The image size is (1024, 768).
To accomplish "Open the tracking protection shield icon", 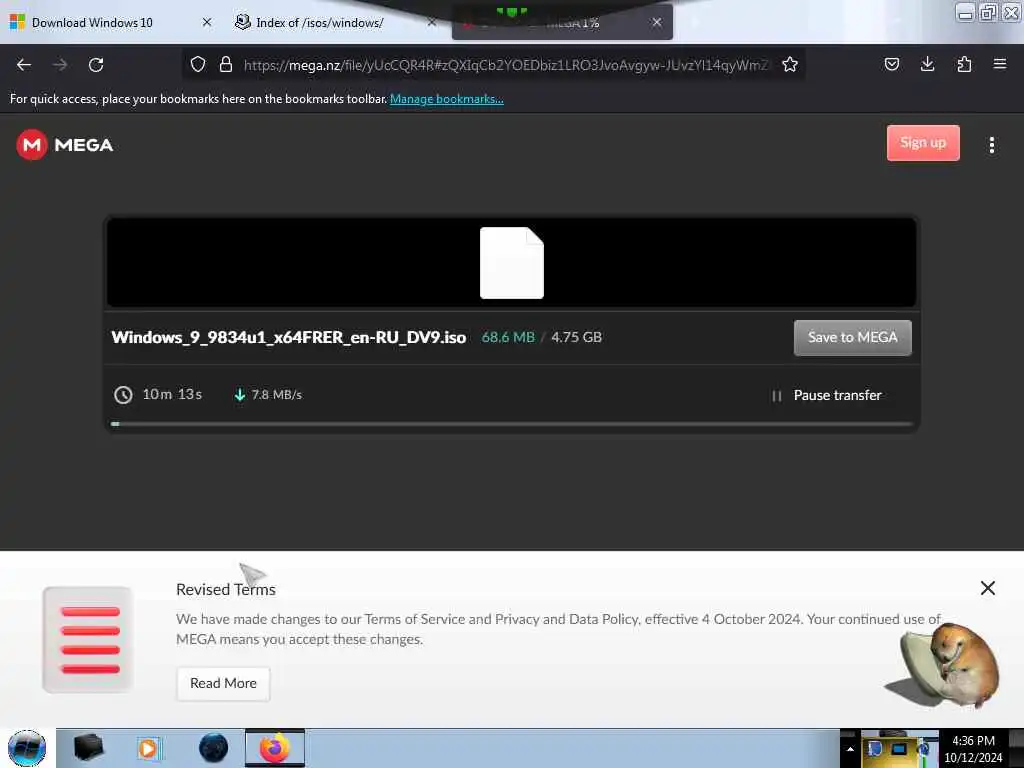I will [198, 64].
